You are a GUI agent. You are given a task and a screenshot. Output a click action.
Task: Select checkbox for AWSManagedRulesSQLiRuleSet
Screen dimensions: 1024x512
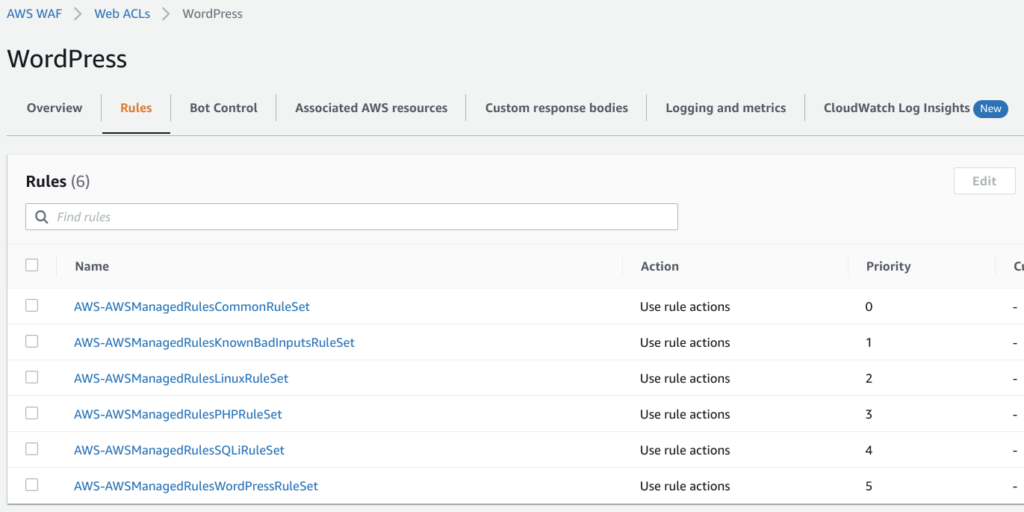31,449
